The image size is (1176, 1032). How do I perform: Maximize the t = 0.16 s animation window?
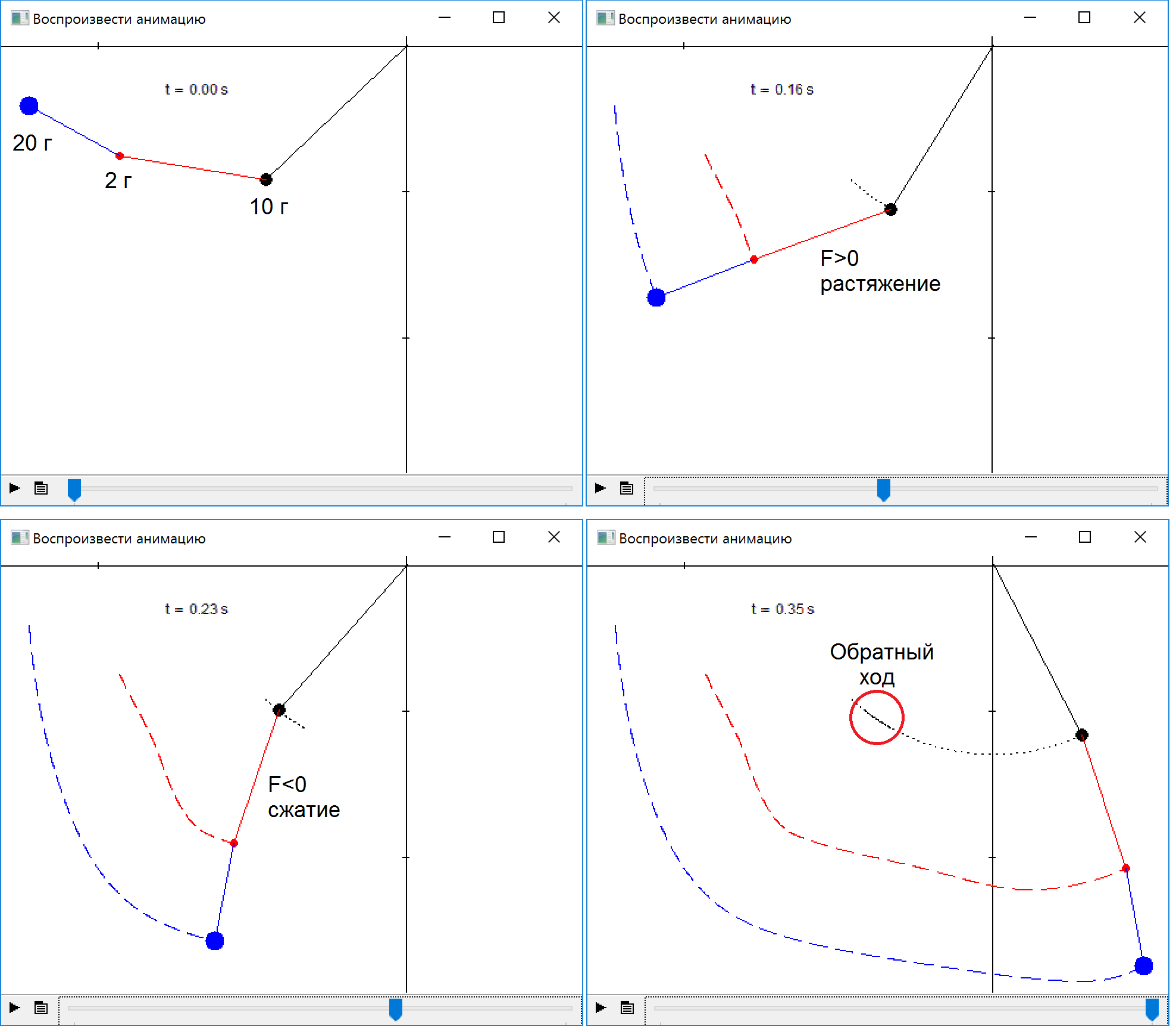click(x=1084, y=18)
